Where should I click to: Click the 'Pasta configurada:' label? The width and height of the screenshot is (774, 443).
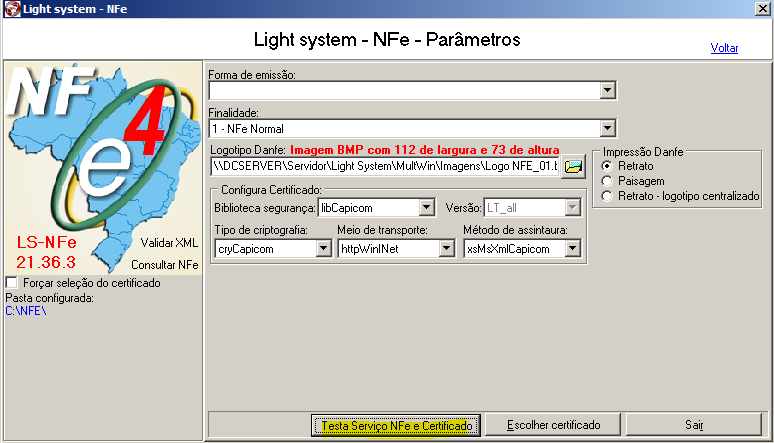tap(49, 298)
